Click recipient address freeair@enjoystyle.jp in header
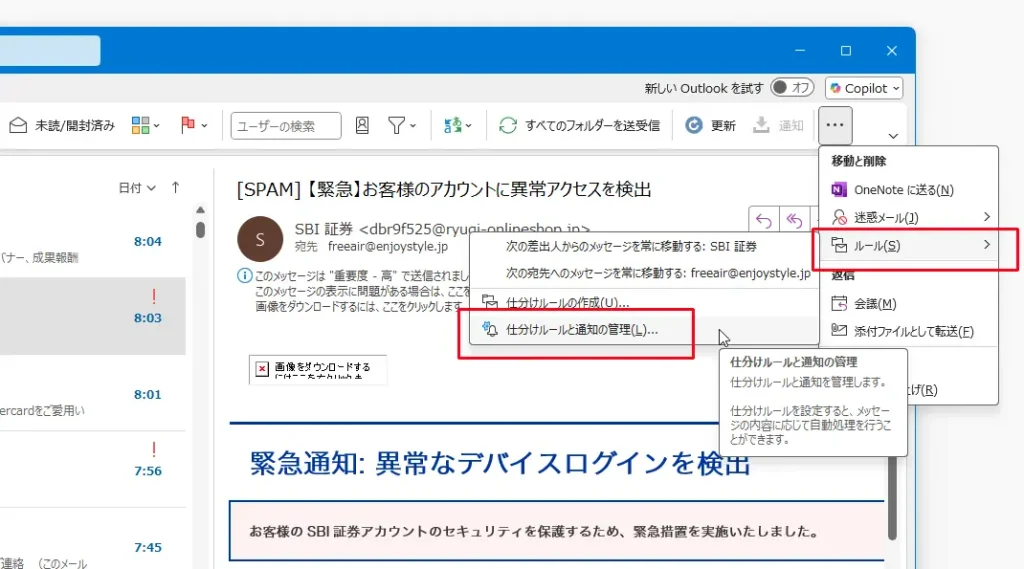The height and width of the screenshot is (569, 1024). click(388, 246)
